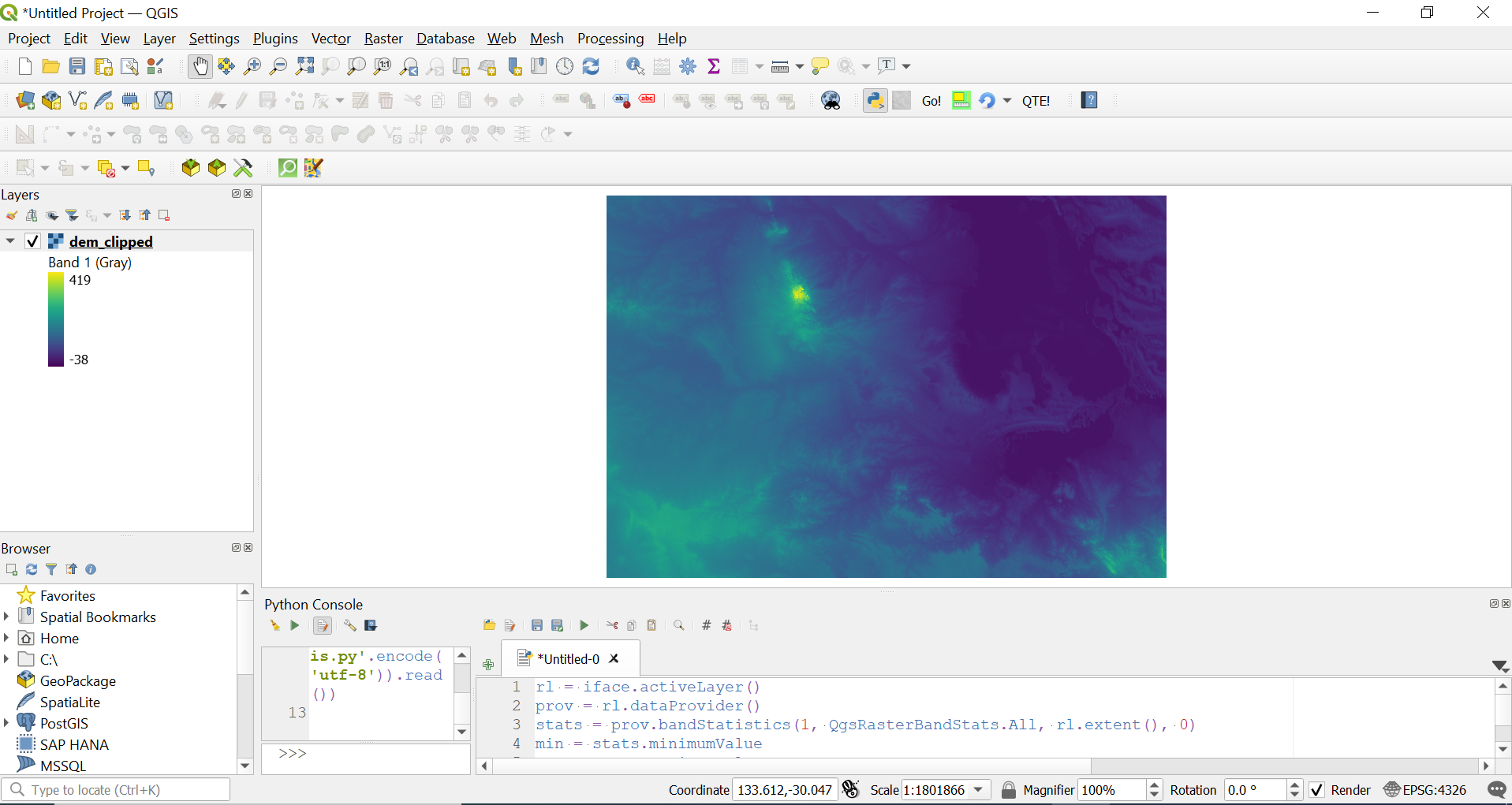This screenshot has width=1512, height=805.
Task: Toggle the Python script editor panel
Action: [323, 625]
